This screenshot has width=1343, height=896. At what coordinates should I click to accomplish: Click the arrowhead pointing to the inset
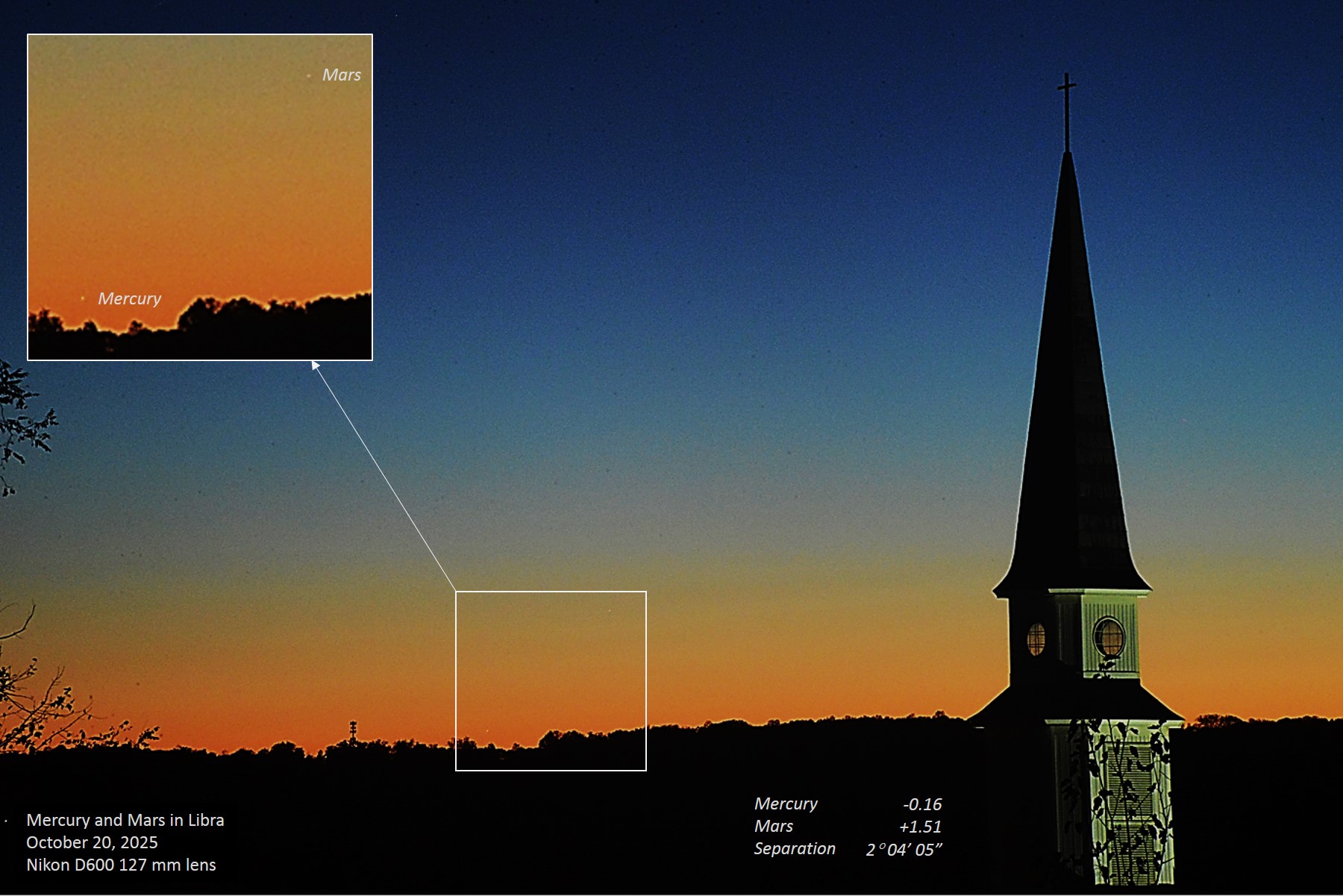(x=316, y=365)
